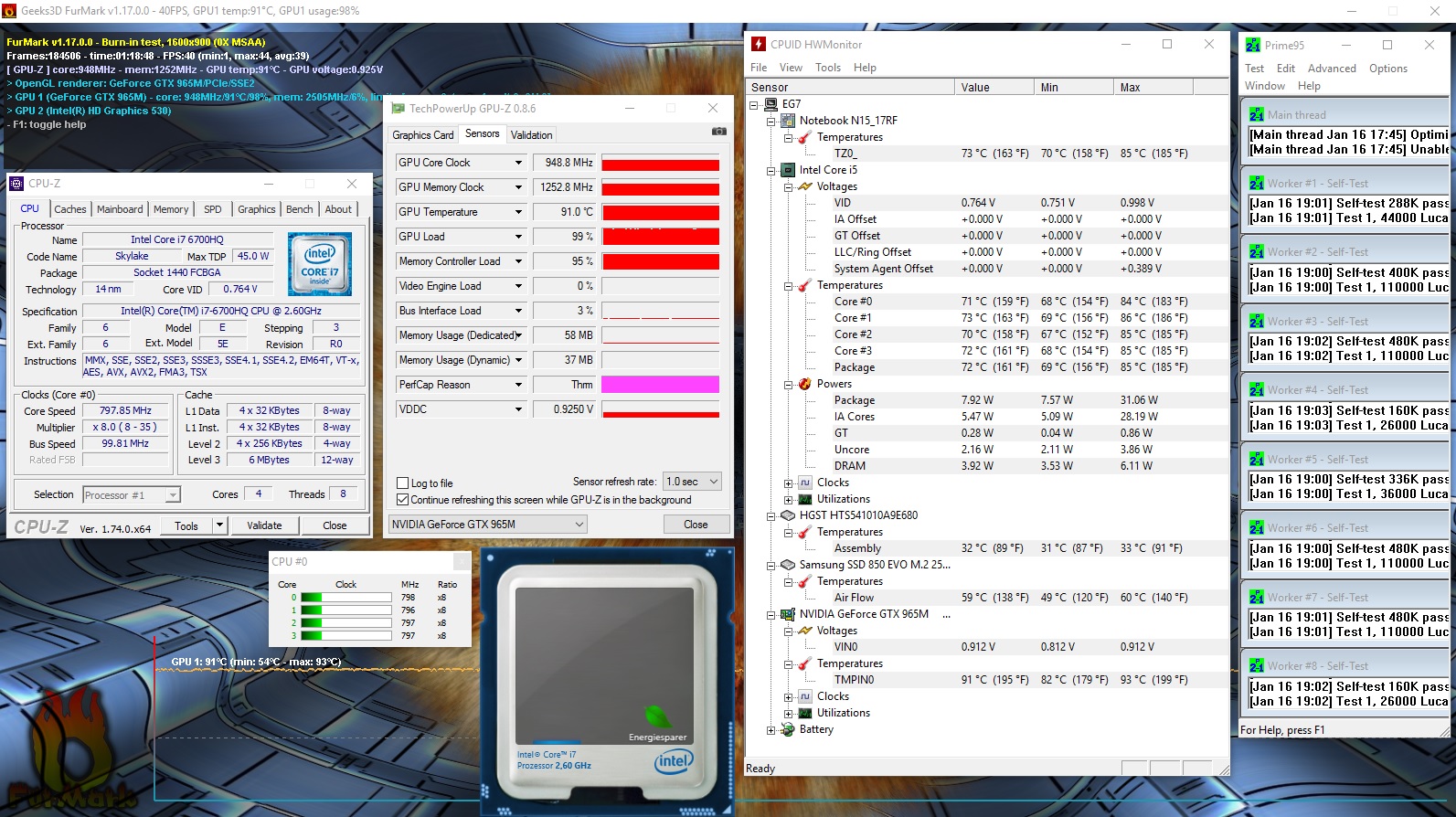1456x817 pixels.
Task: Open the GPU Temperature sensor dropdown
Action: [x=518, y=212]
